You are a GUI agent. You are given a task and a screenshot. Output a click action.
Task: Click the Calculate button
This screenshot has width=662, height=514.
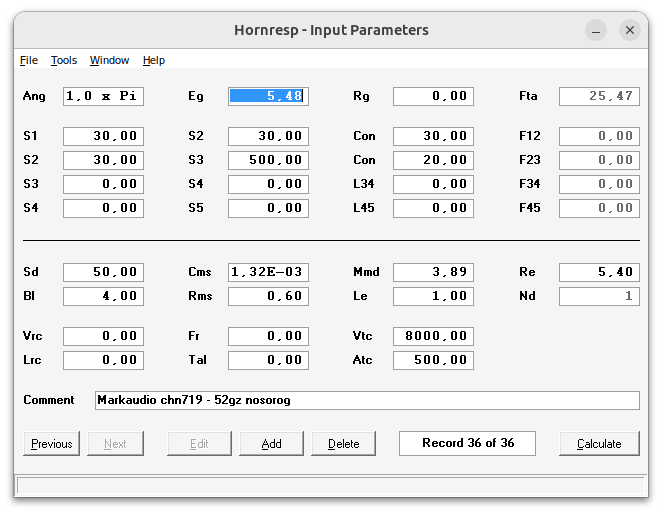[599, 443]
